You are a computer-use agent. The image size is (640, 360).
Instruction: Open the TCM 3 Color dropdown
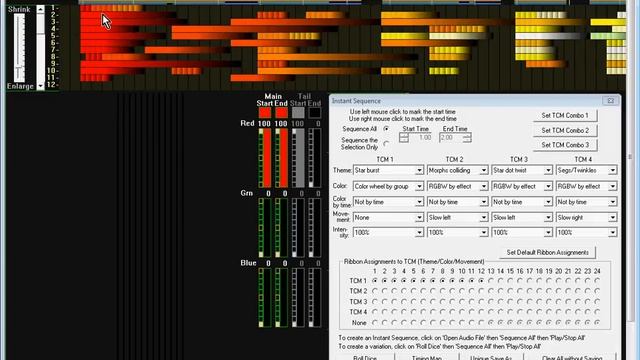coord(522,187)
